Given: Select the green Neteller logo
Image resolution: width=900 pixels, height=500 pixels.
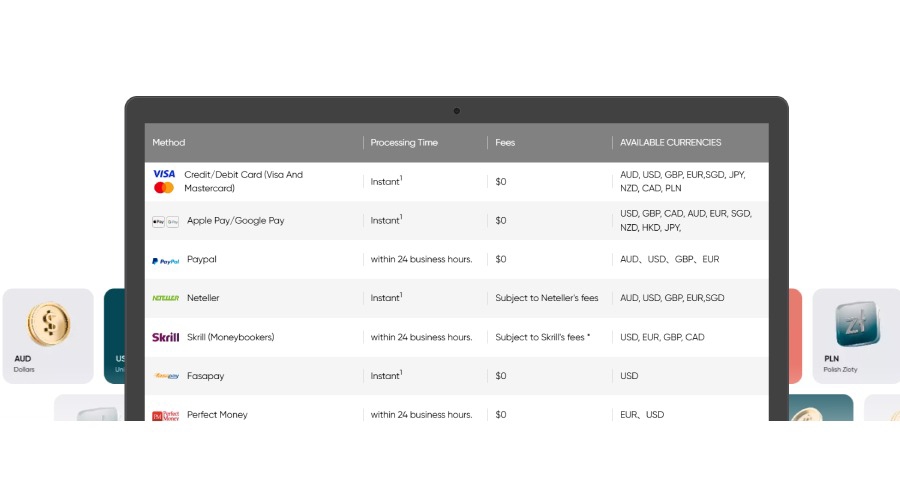Looking at the screenshot, I should (x=165, y=298).
